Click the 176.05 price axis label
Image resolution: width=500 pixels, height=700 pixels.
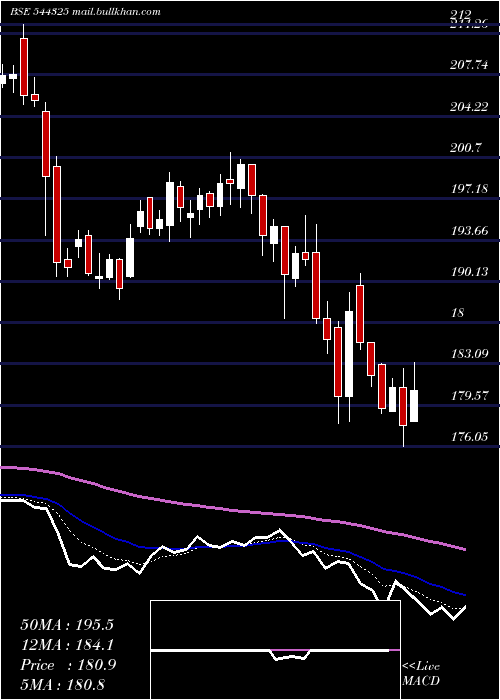pos(469,437)
